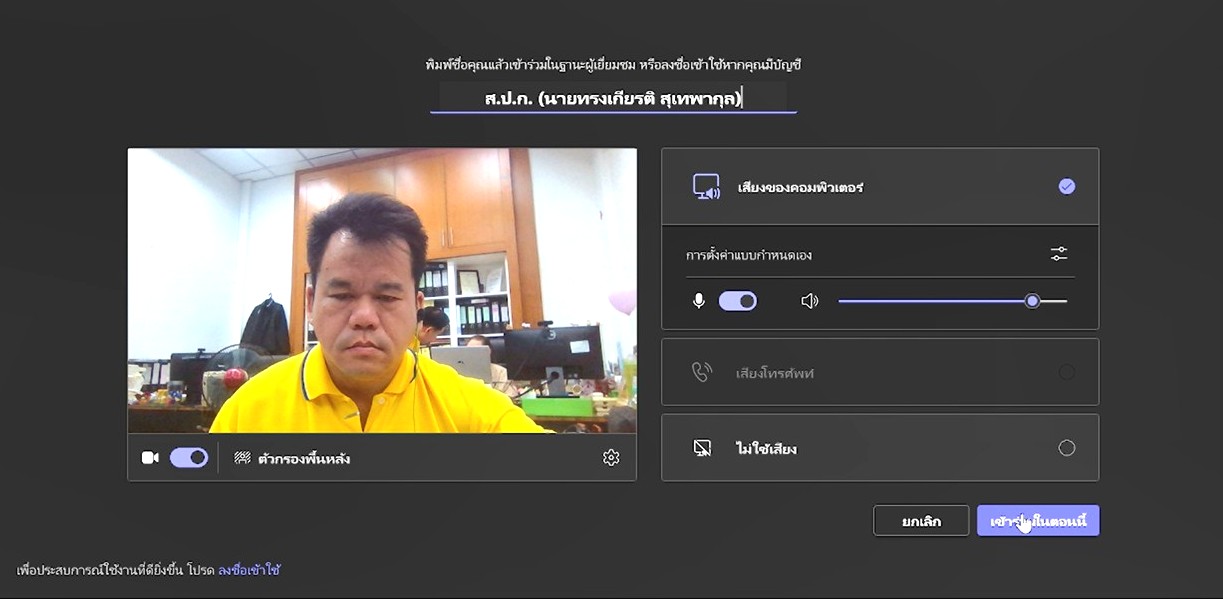This screenshot has height=599, width=1223.
Task: Click the computer audio icon
Action: [x=706, y=187]
